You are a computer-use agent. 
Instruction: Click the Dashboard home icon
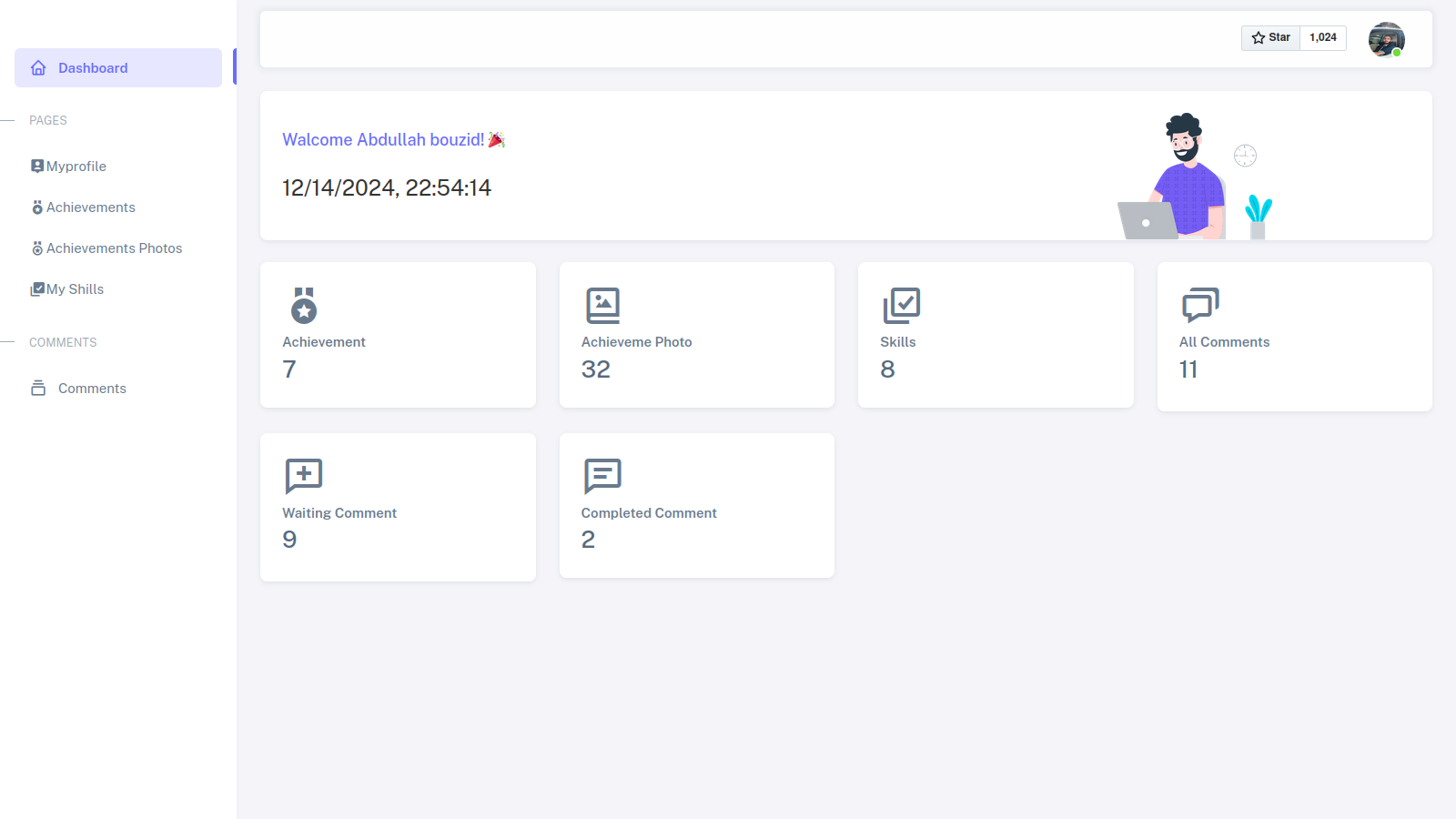click(x=38, y=68)
